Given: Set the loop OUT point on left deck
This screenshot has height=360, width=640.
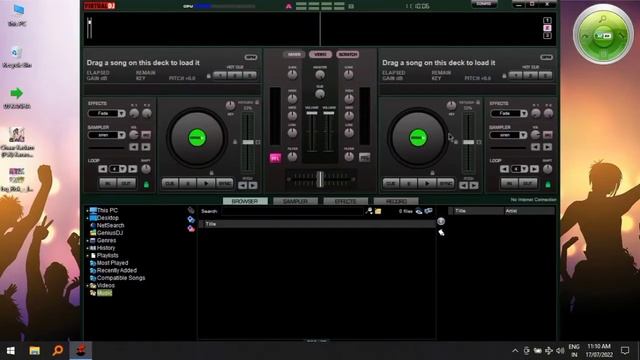Looking at the screenshot, I should pos(127,184).
